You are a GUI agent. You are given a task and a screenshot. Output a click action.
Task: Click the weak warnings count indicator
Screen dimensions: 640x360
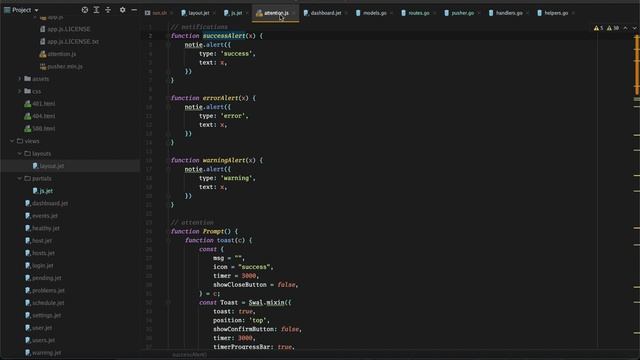[x=613, y=28]
